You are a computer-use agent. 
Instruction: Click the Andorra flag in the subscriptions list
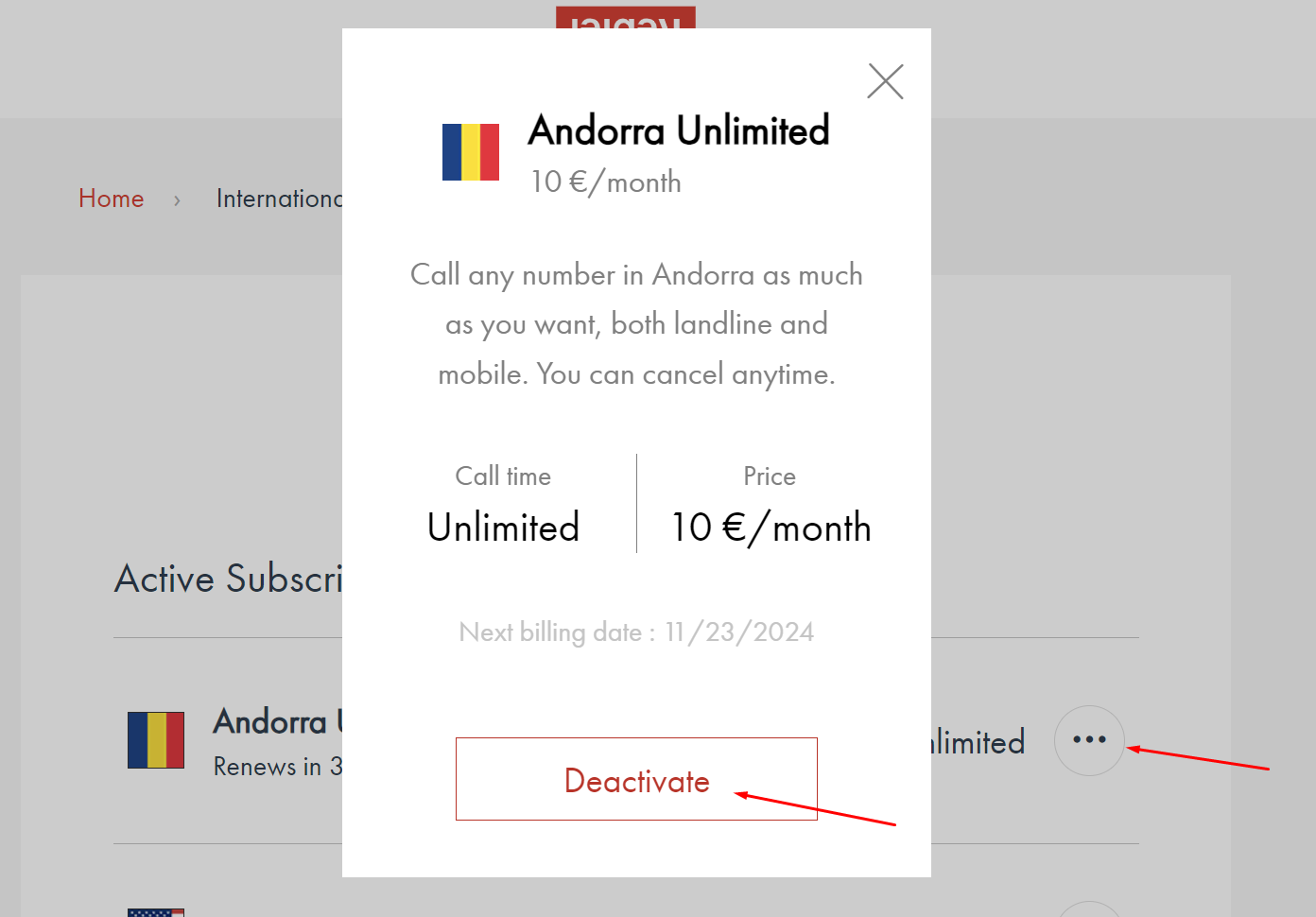pos(156,740)
